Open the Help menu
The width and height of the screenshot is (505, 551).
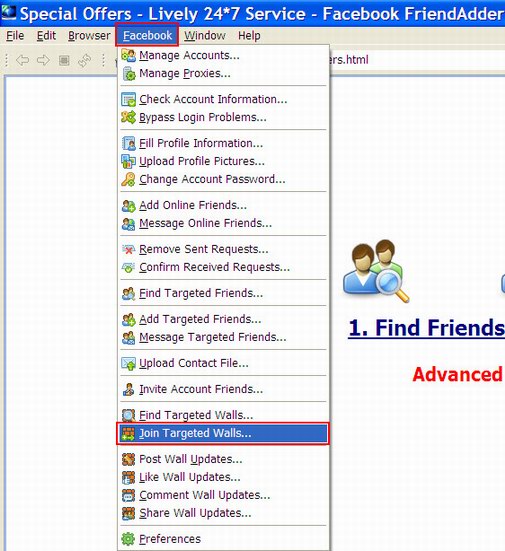pyautogui.click(x=249, y=35)
